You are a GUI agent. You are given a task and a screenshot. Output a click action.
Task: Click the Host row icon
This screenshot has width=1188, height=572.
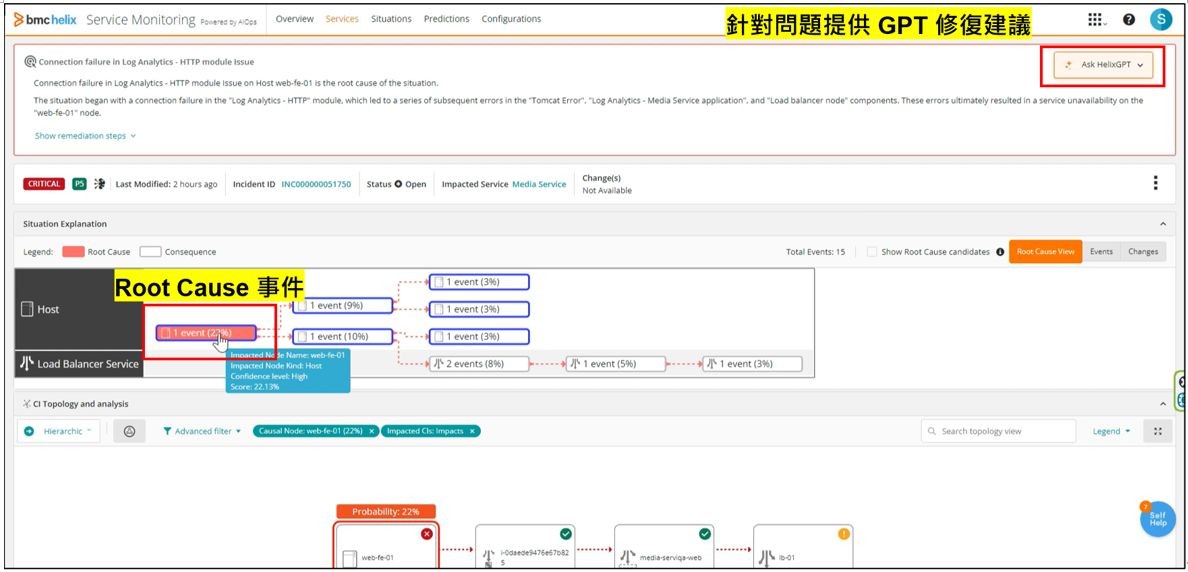pyautogui.click(x=27, y=309)
